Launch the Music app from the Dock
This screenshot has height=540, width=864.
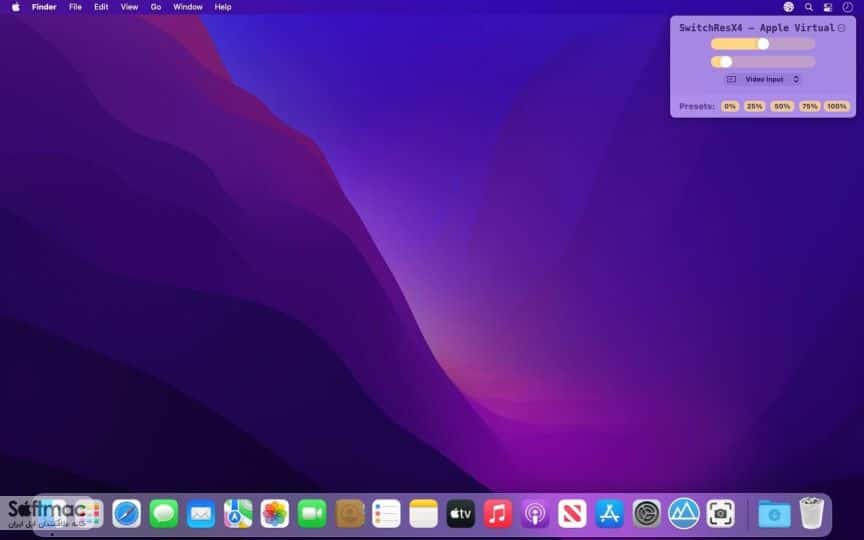tap(498, 514)
